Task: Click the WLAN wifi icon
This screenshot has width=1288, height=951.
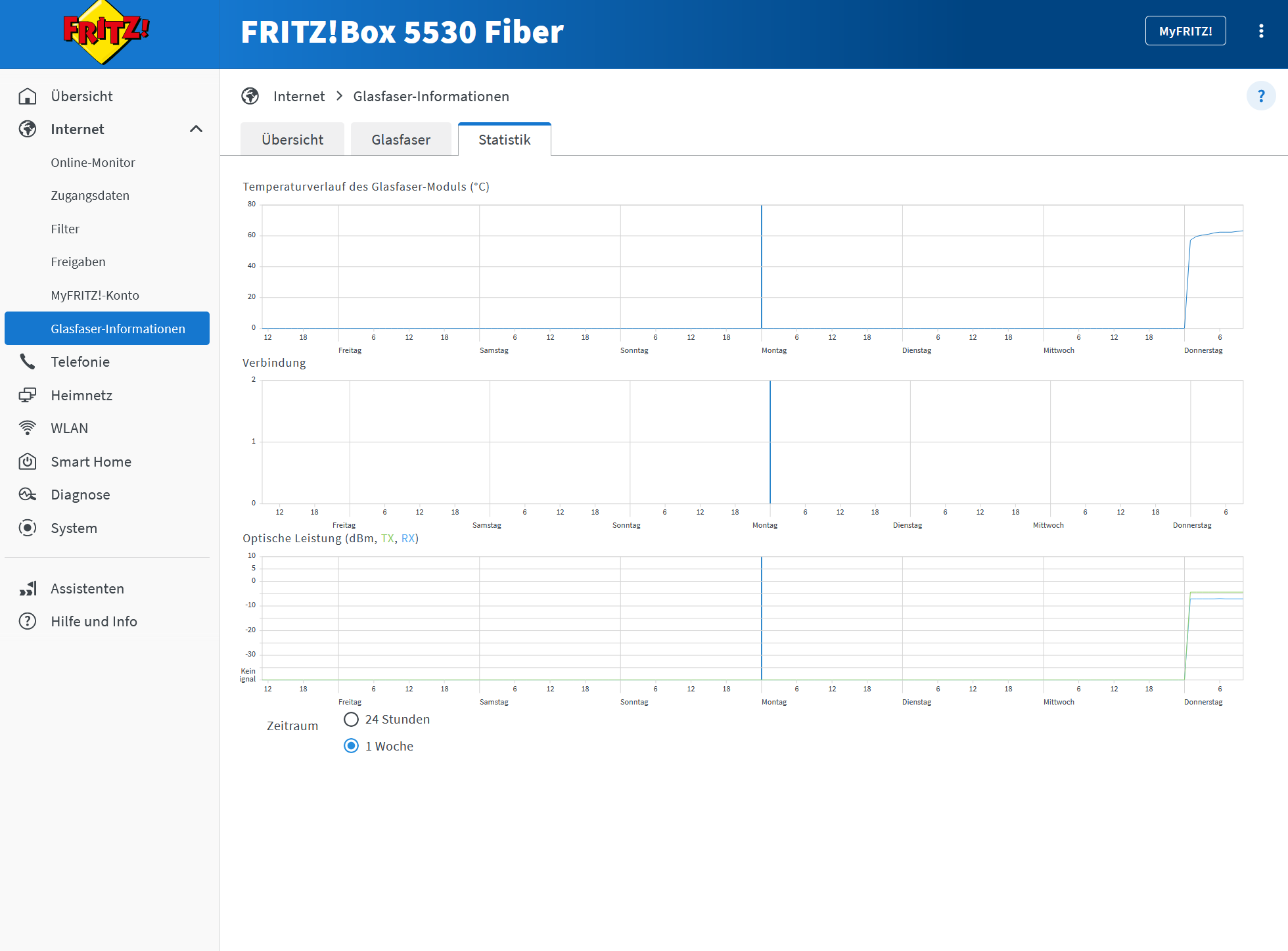Action: click(x=28, y=428)
